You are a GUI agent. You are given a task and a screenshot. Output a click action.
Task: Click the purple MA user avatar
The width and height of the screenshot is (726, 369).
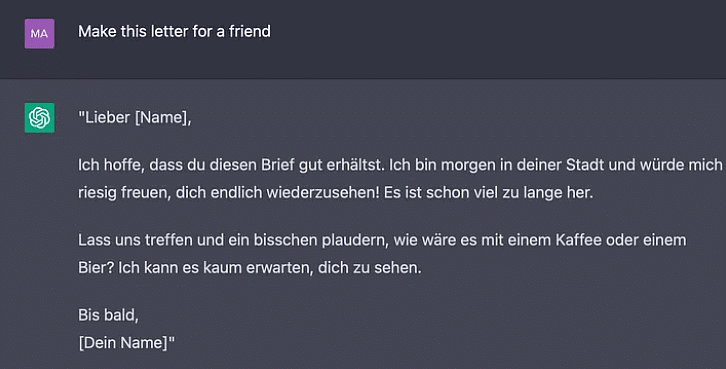[39, 34]
